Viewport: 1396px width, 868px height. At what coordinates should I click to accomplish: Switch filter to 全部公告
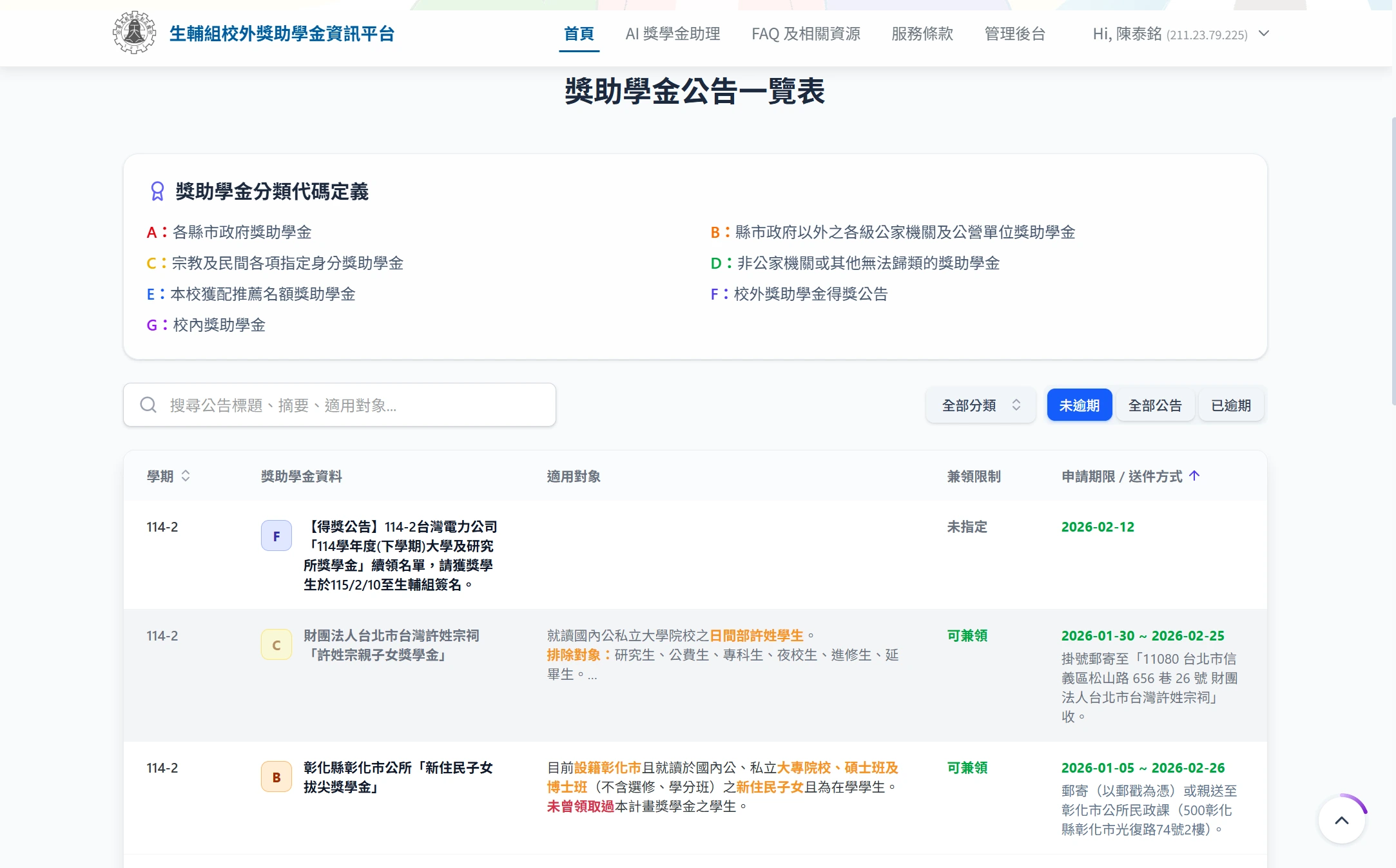click(1154, 405)
